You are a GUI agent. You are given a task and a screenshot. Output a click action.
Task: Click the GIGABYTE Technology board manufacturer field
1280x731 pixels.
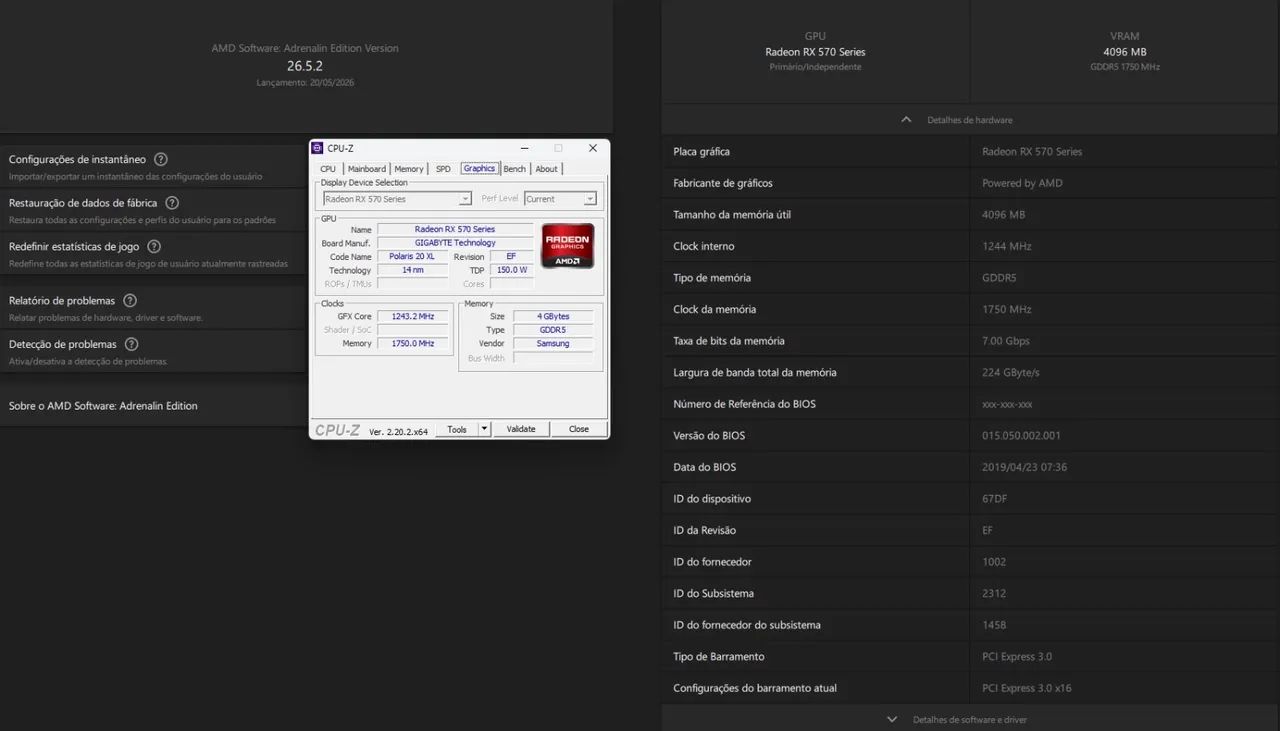pyautogui.click(x=455, y=243)
